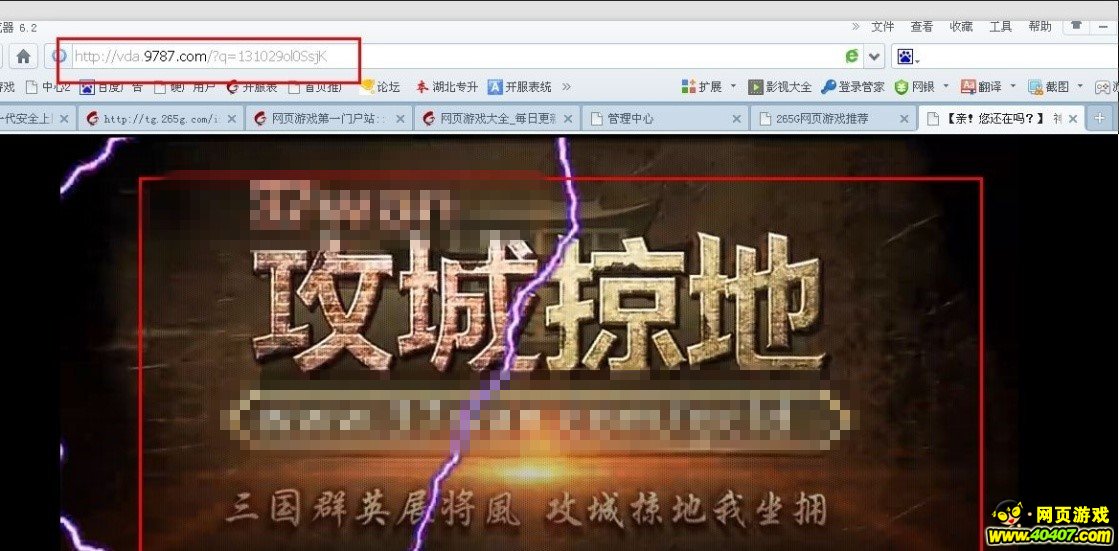Open the skin changer shirt icon
Image resolution: width=1119 pixels, height=551 pixels.
pyautogui.click(x=1075, y=25)
